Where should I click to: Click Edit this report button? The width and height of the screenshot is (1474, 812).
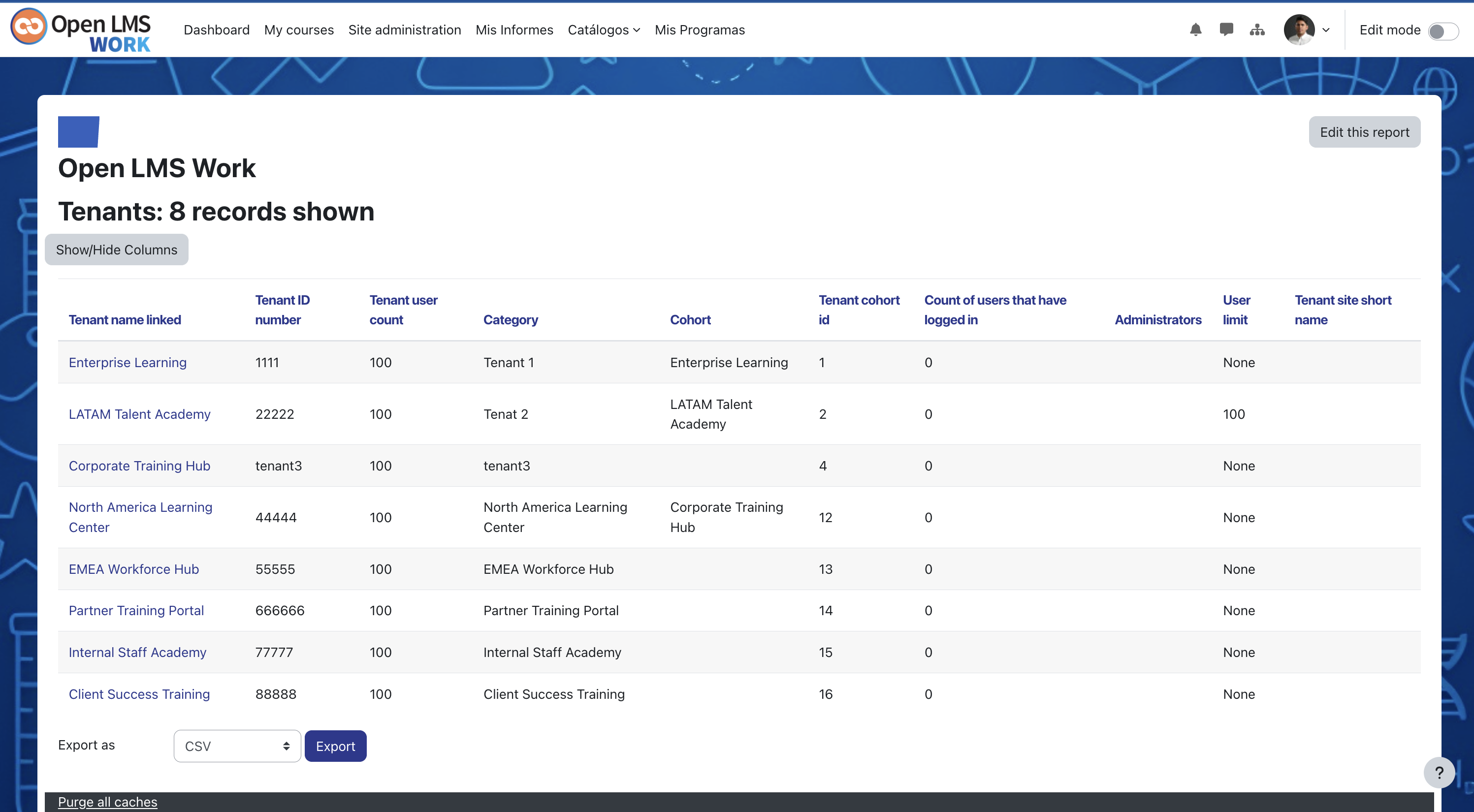(x=1364, y=132)
